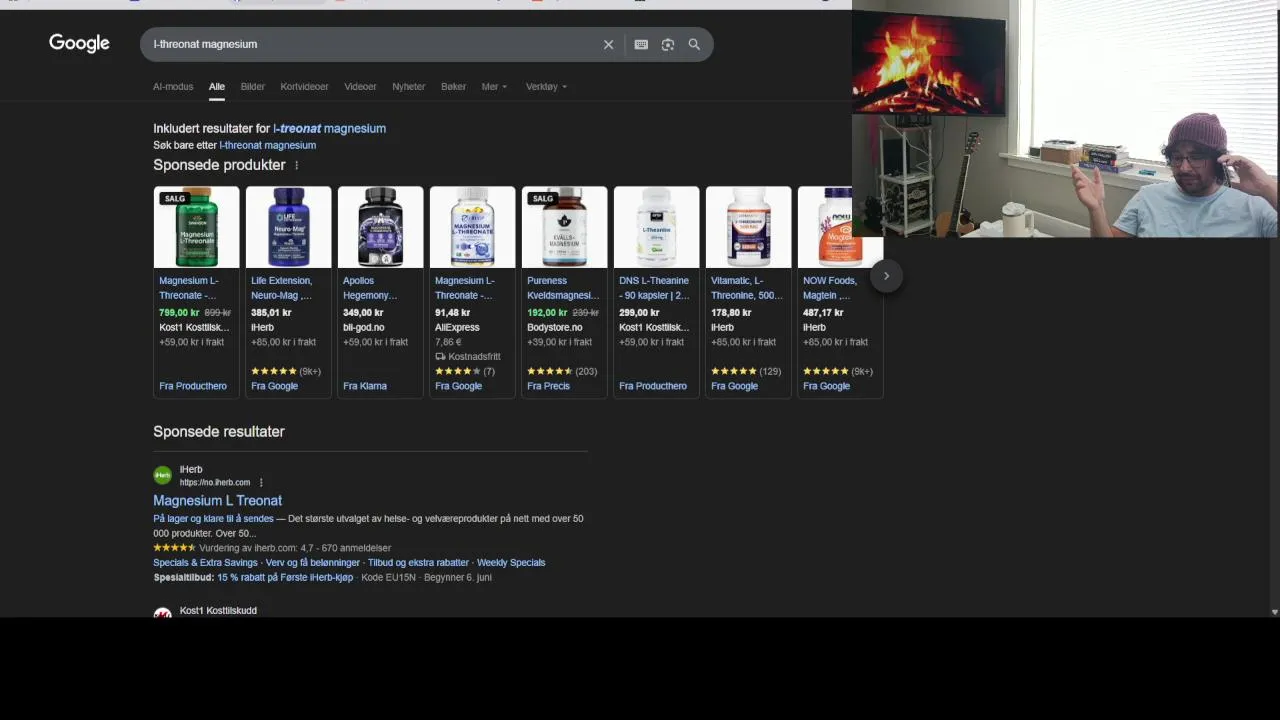
Task: Open options dots next to iHerb URL
Action: [261, 482]
